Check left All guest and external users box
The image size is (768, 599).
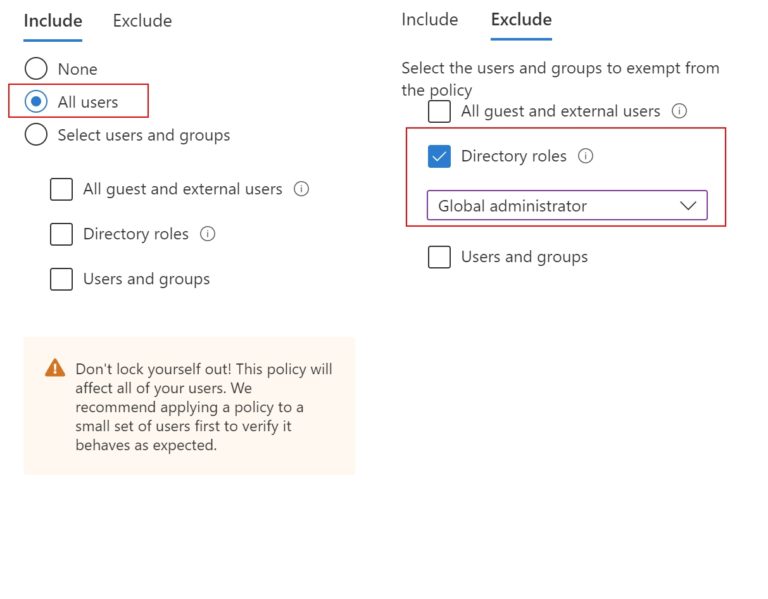click(62, 189)
